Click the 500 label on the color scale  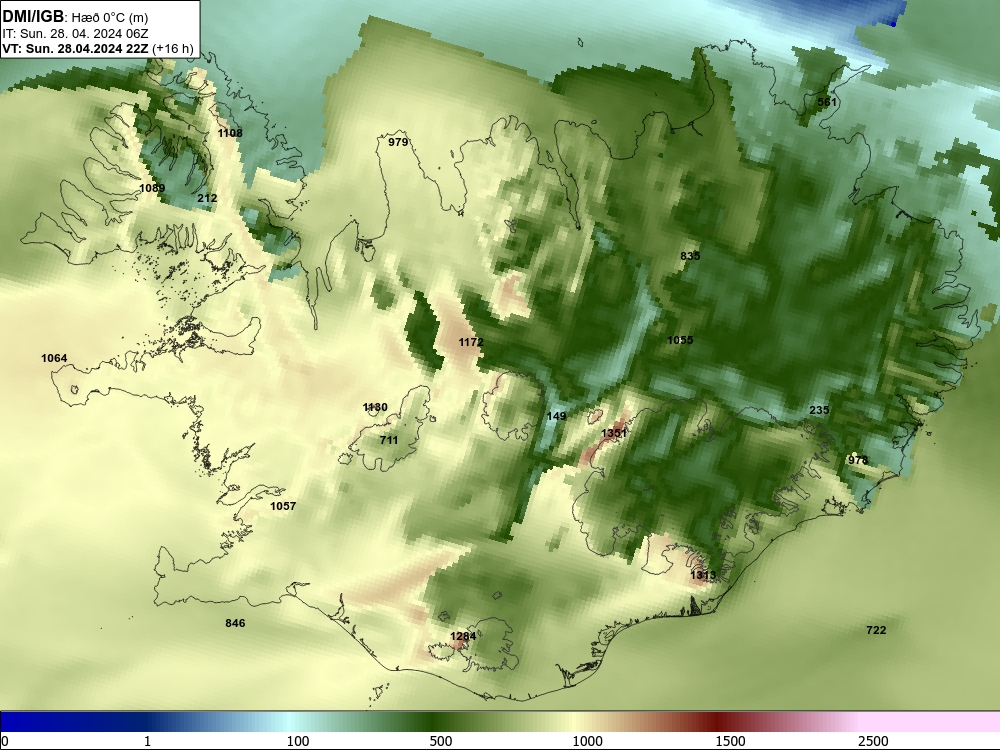click(x=441, y=741)
